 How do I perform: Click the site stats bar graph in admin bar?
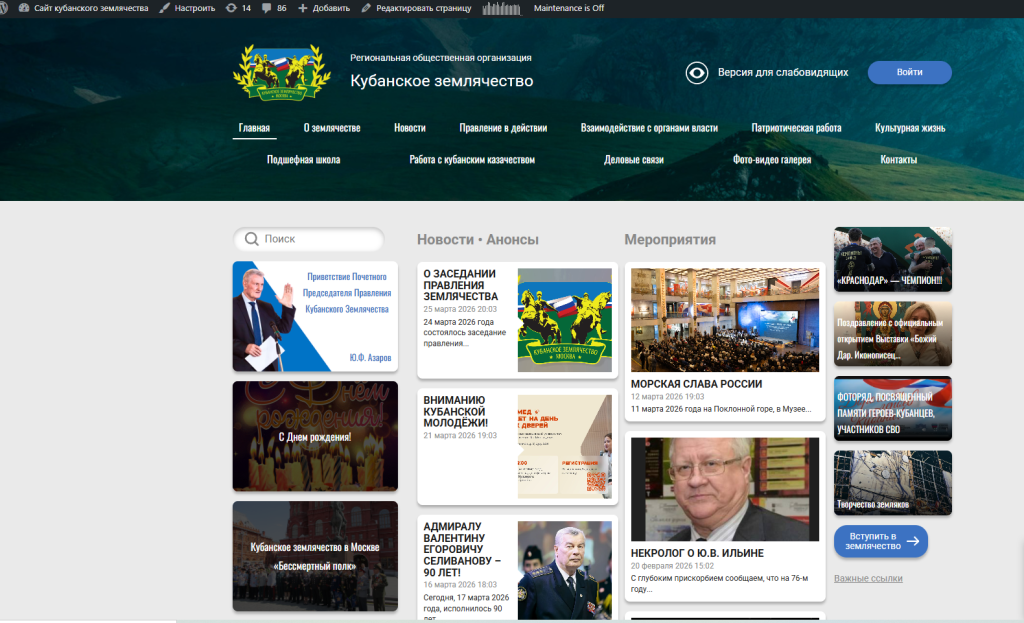tap(501, 8)
